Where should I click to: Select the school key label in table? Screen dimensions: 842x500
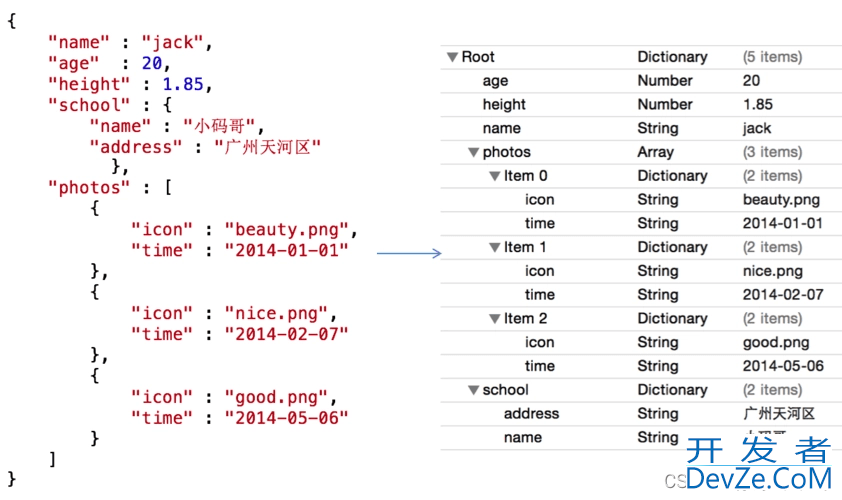(505, 390)
